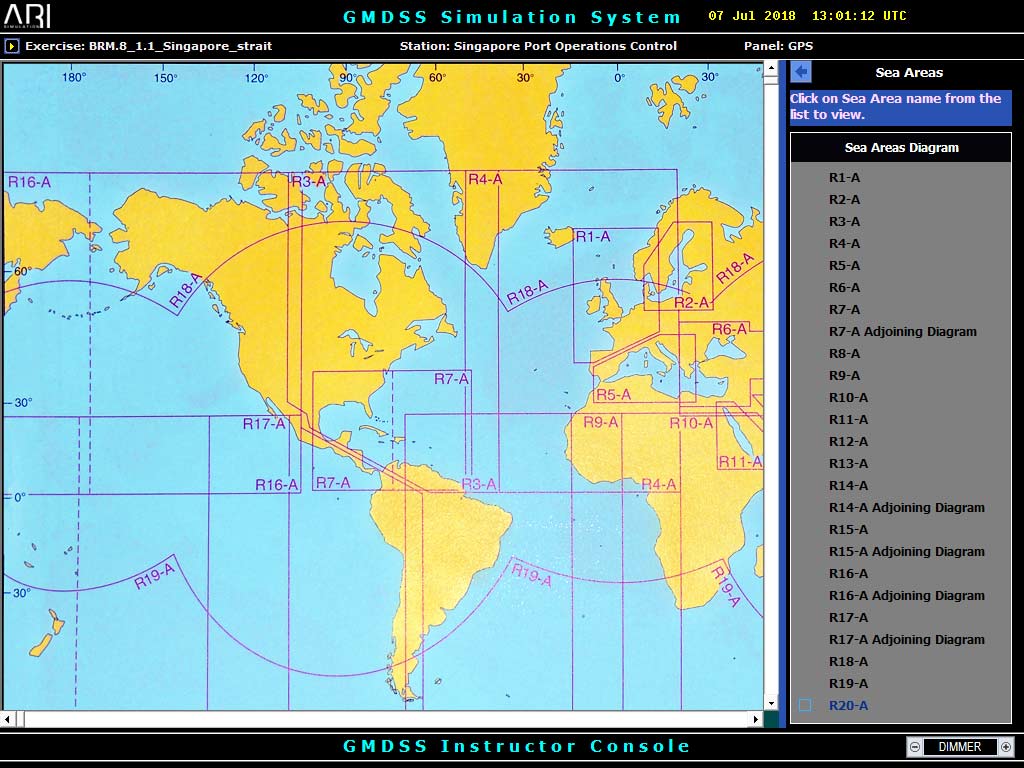Click the Sea Areas Diagram header
The width and height of the screenshot is (1024, 768).
[x=901, y=148]
